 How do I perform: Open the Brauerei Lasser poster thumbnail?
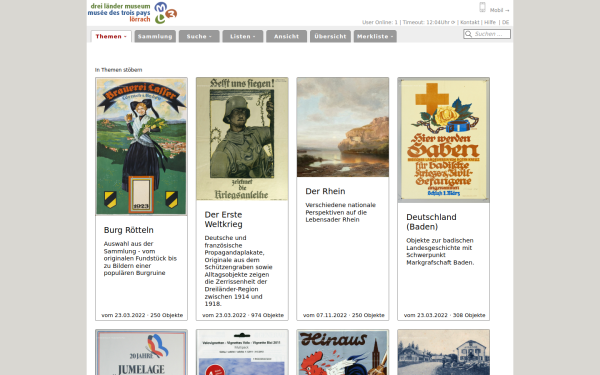141,147
